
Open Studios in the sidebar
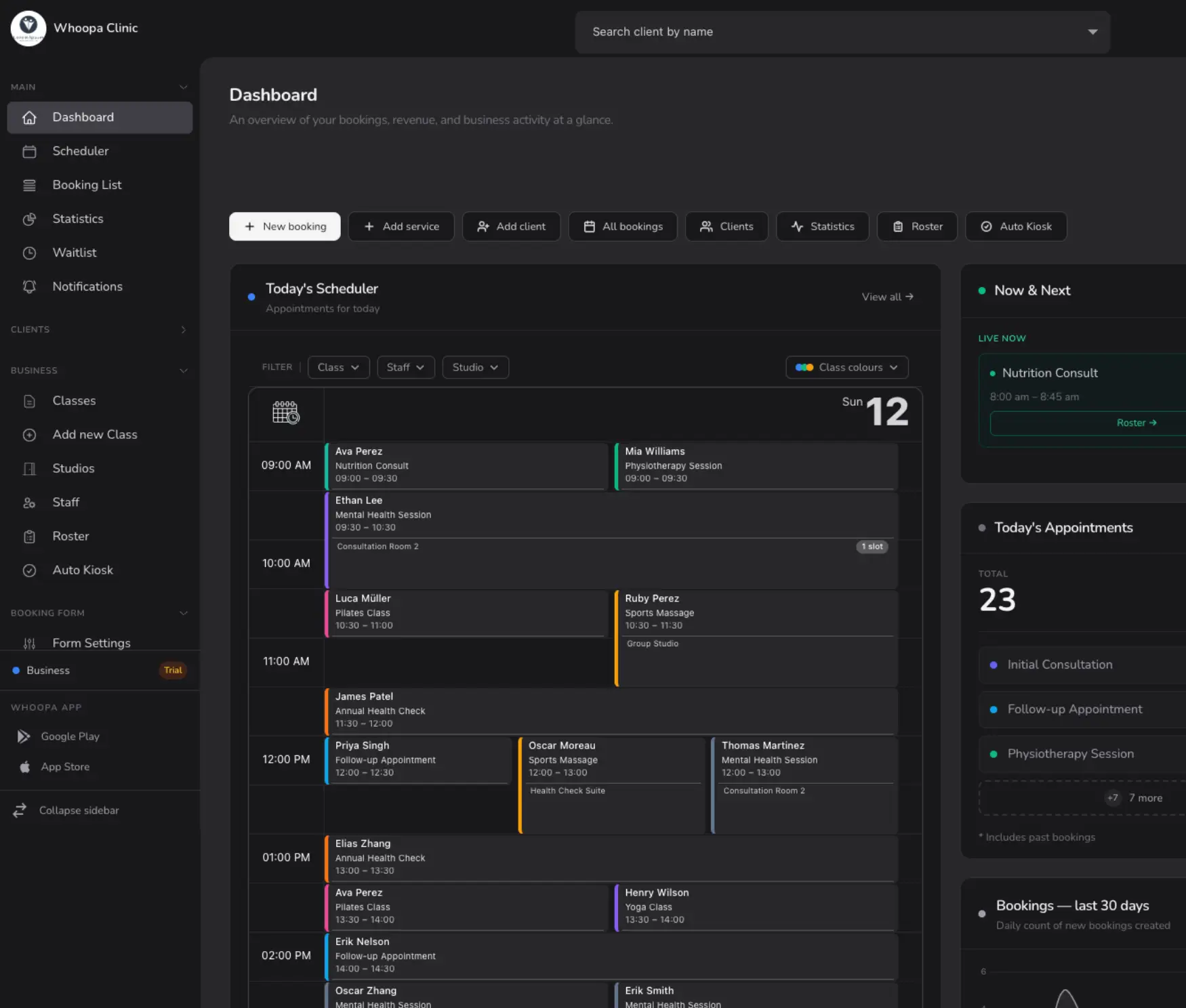point(100,469)
